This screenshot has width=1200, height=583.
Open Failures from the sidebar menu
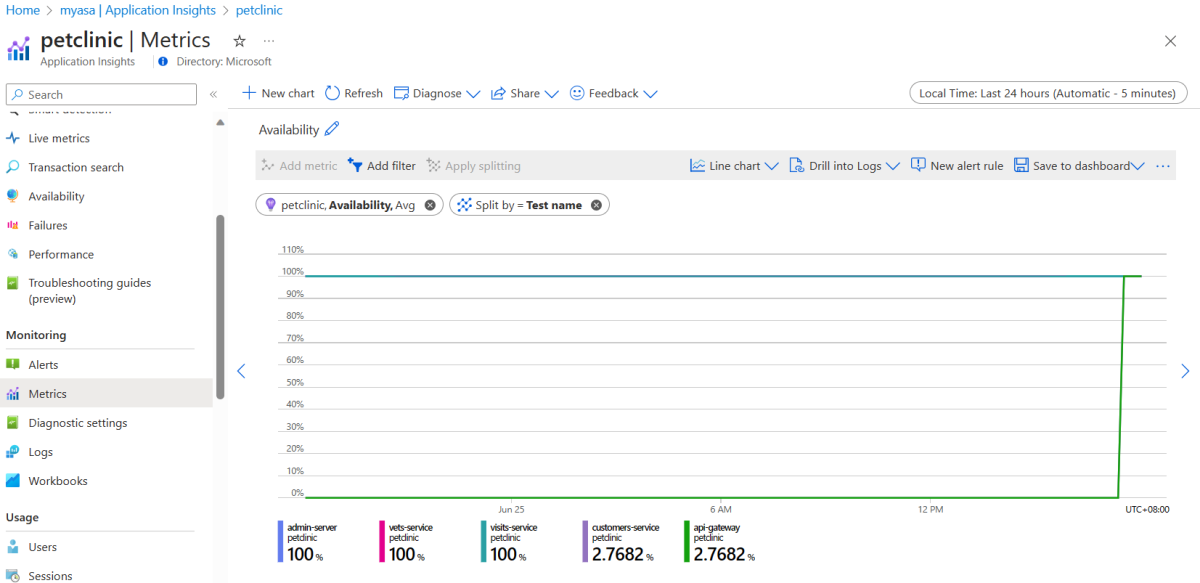pos(48,225)
